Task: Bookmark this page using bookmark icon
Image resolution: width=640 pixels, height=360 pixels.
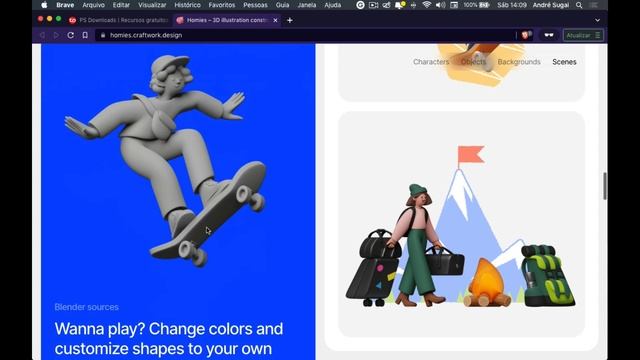Action: click(85, 36)
